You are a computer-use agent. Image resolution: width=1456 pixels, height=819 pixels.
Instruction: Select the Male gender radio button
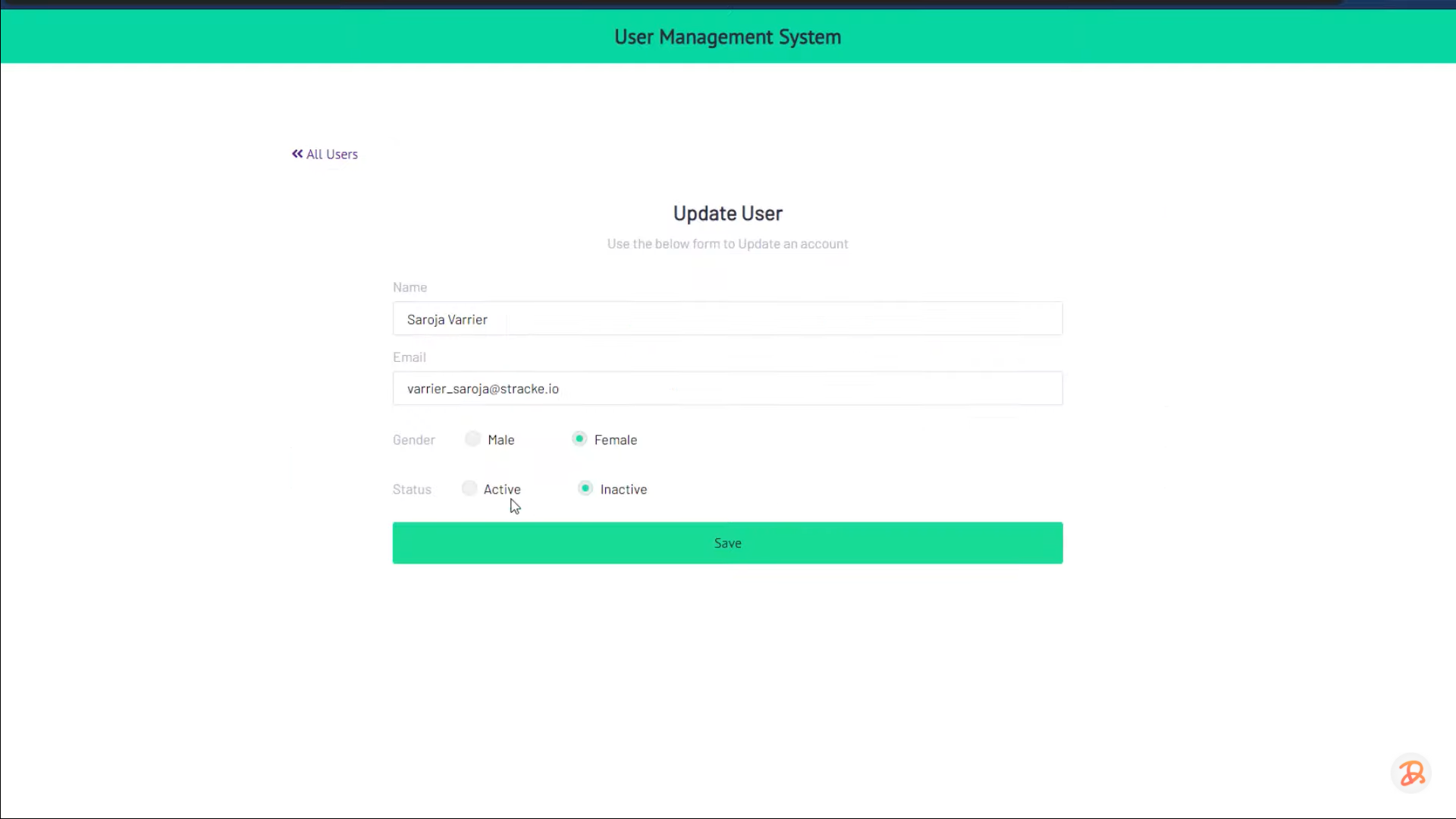point(472,439)
